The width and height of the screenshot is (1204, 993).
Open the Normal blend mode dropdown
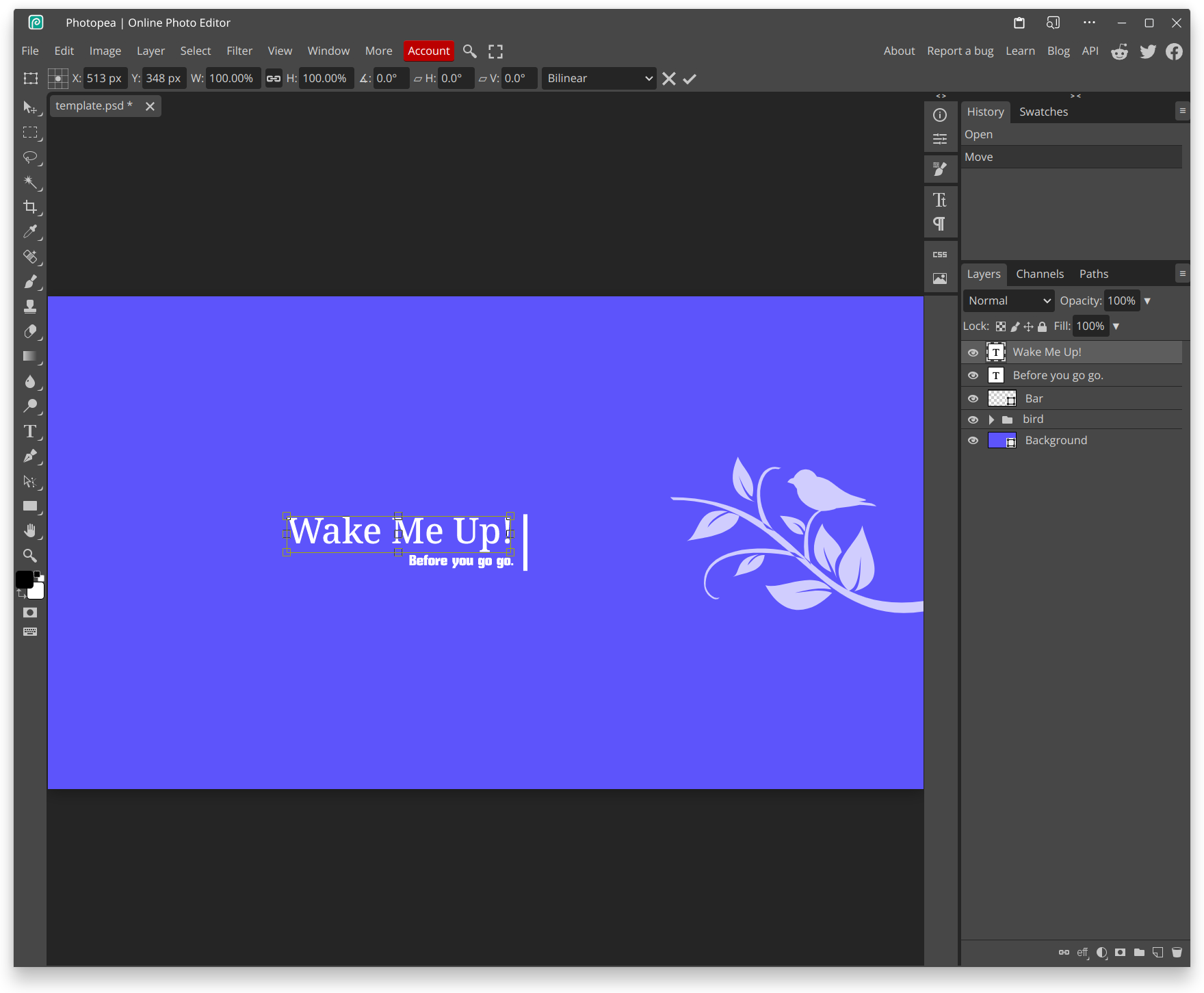click(x=1008, y=300)
